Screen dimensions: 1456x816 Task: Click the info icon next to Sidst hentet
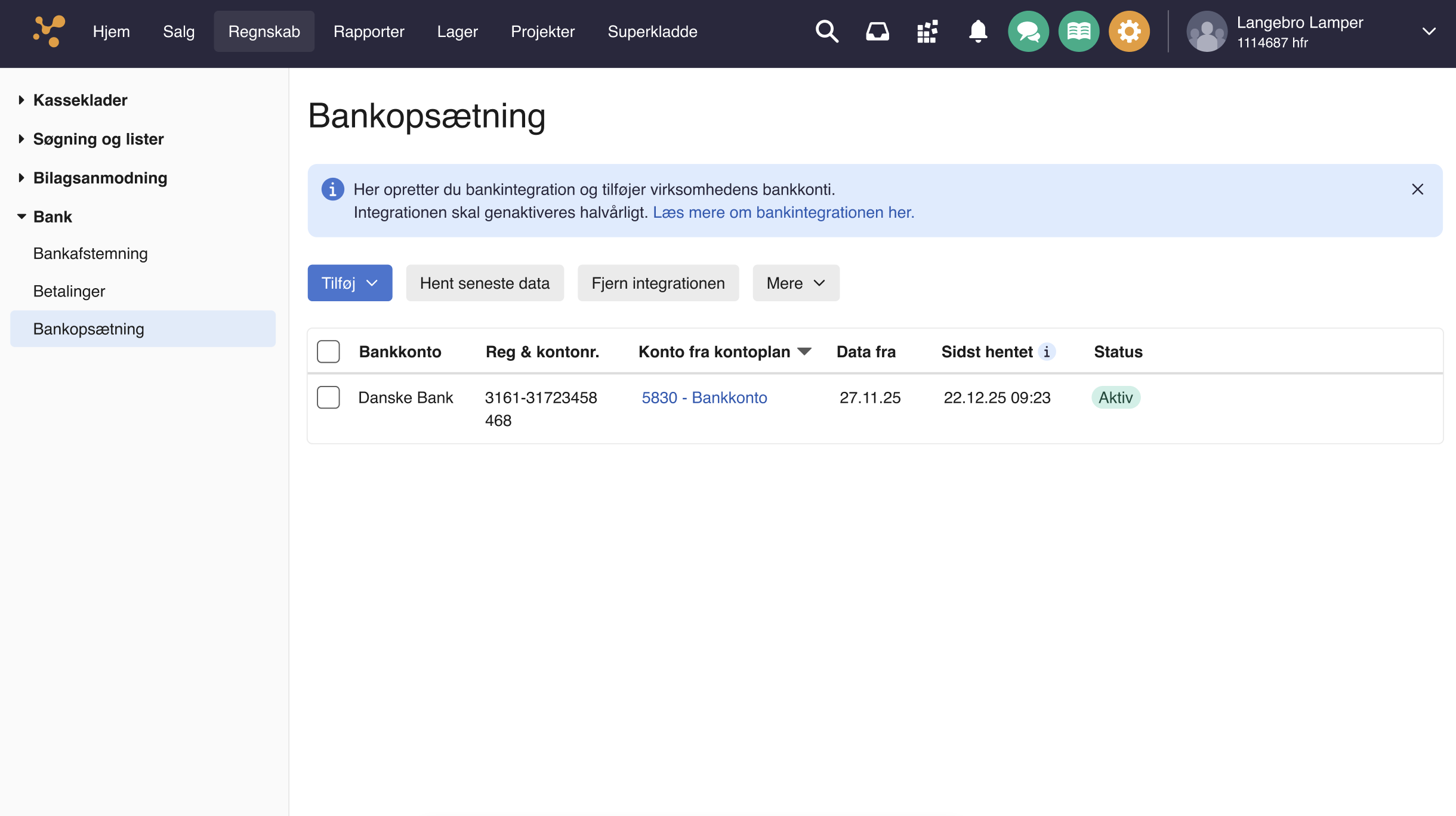1047,352
